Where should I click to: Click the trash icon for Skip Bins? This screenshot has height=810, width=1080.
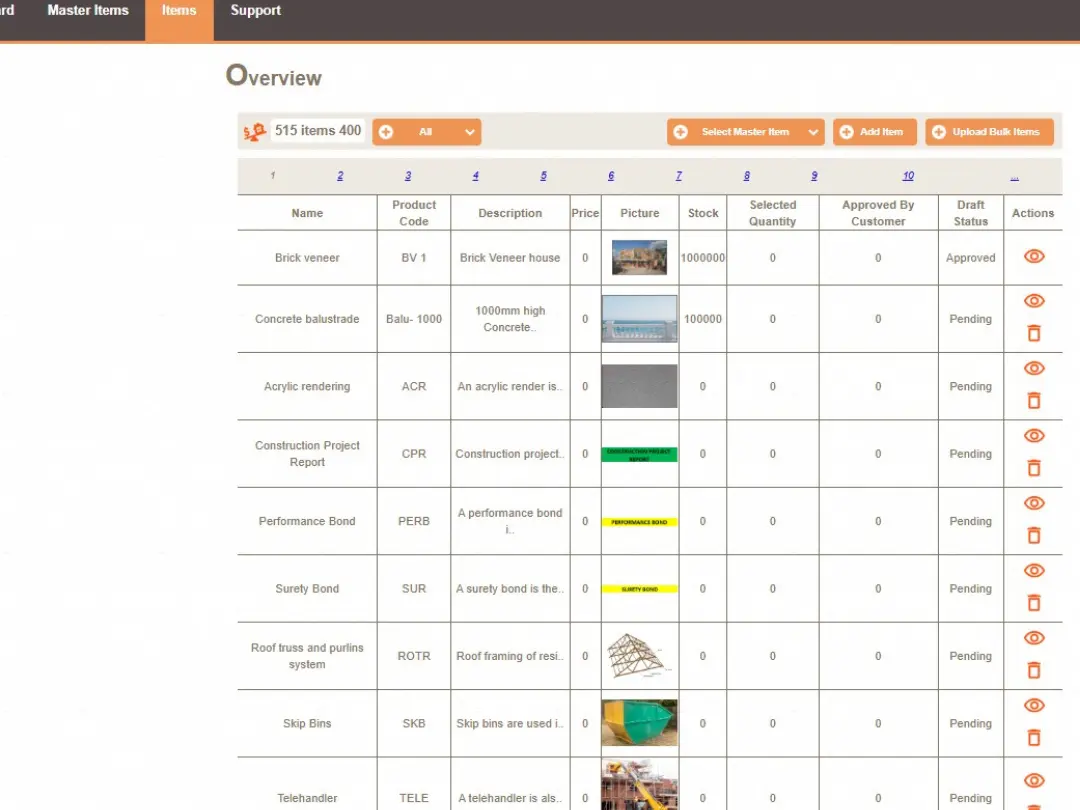pos(1034,738)
